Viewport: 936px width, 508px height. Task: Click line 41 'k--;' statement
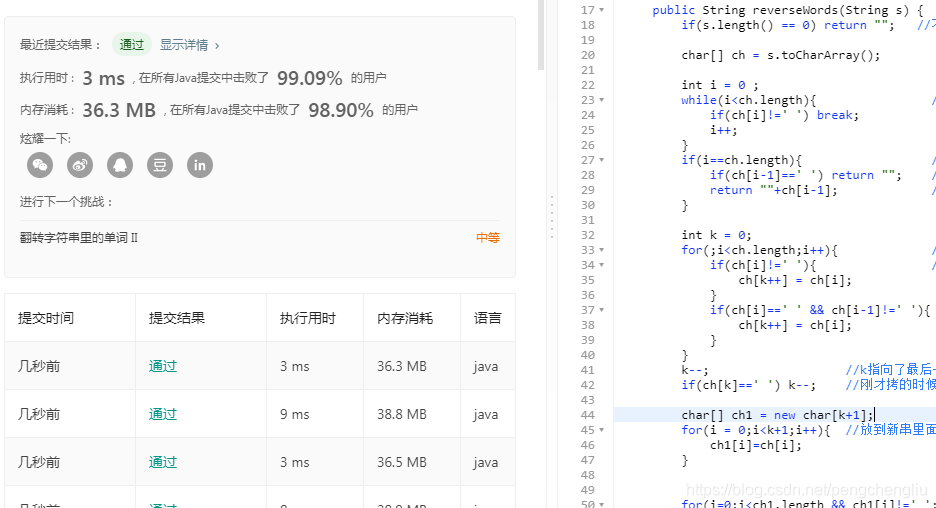tap(695, 370)
